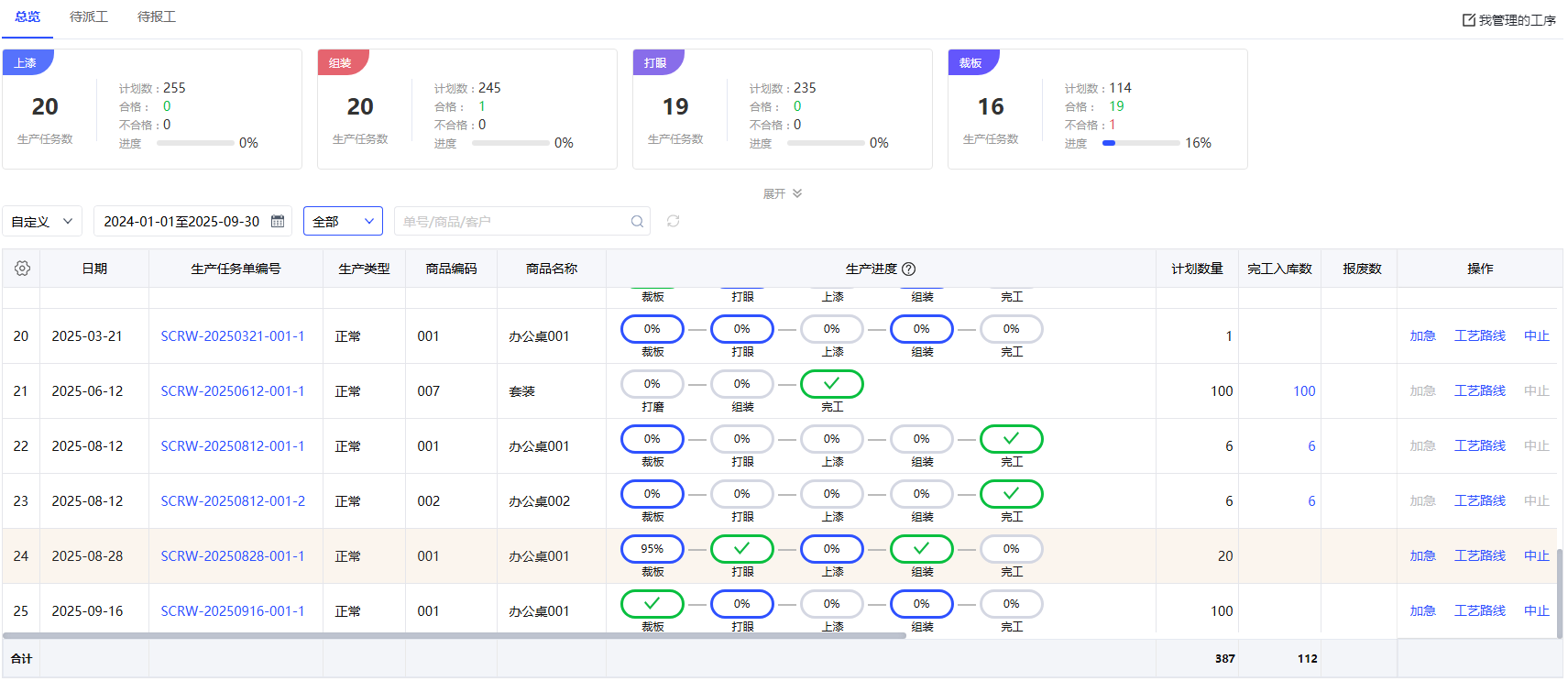The width and height of the screenshot is (1568, 681).
Task: Click the 单号/商品/客户 search field
Action: [513, 221]
